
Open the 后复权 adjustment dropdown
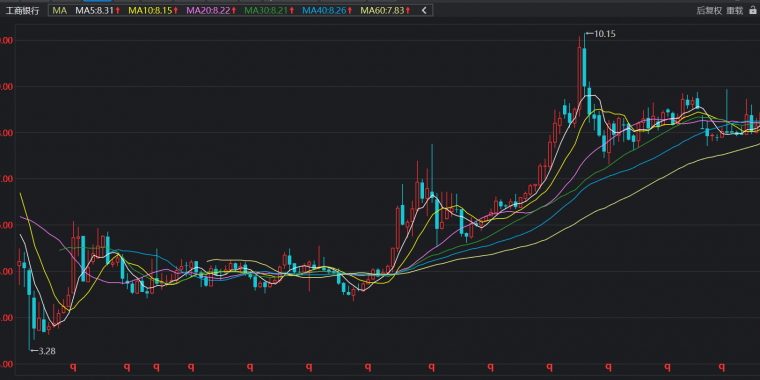pos(709,11)
